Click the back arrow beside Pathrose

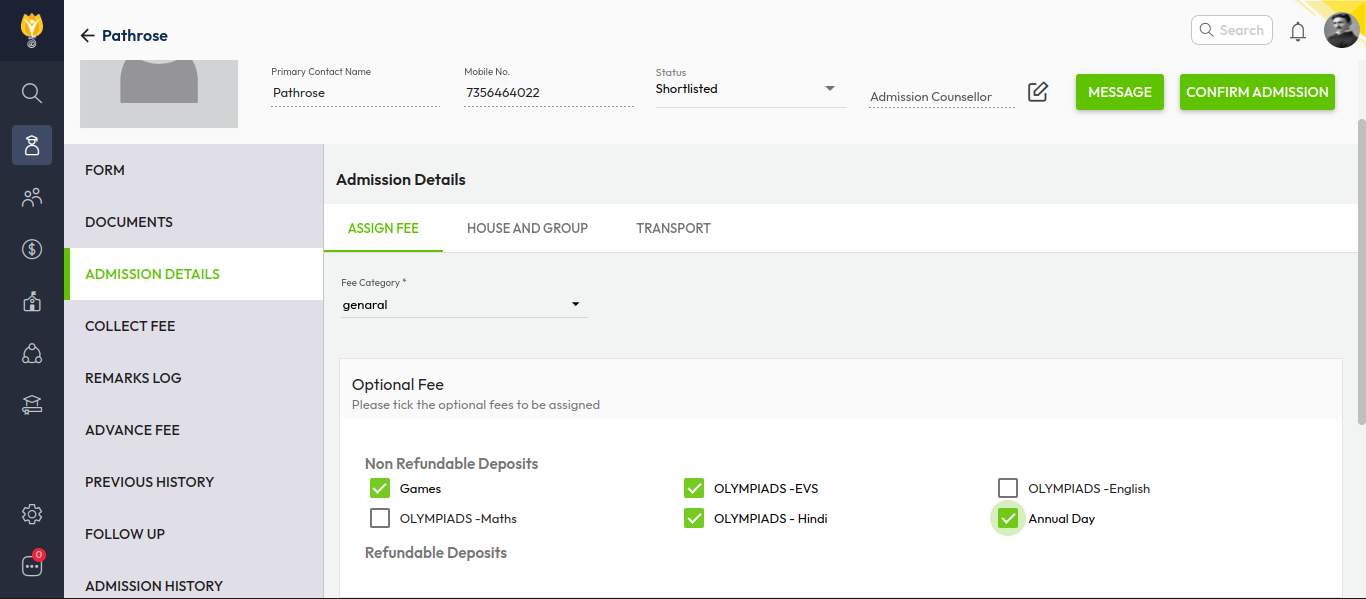[x=87, y=36]
